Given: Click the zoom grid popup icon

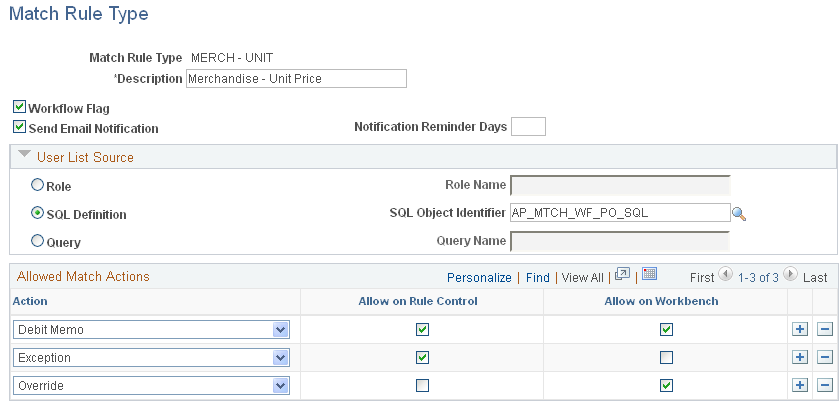Looking at the screenshot, I should [x=622, y=274].
